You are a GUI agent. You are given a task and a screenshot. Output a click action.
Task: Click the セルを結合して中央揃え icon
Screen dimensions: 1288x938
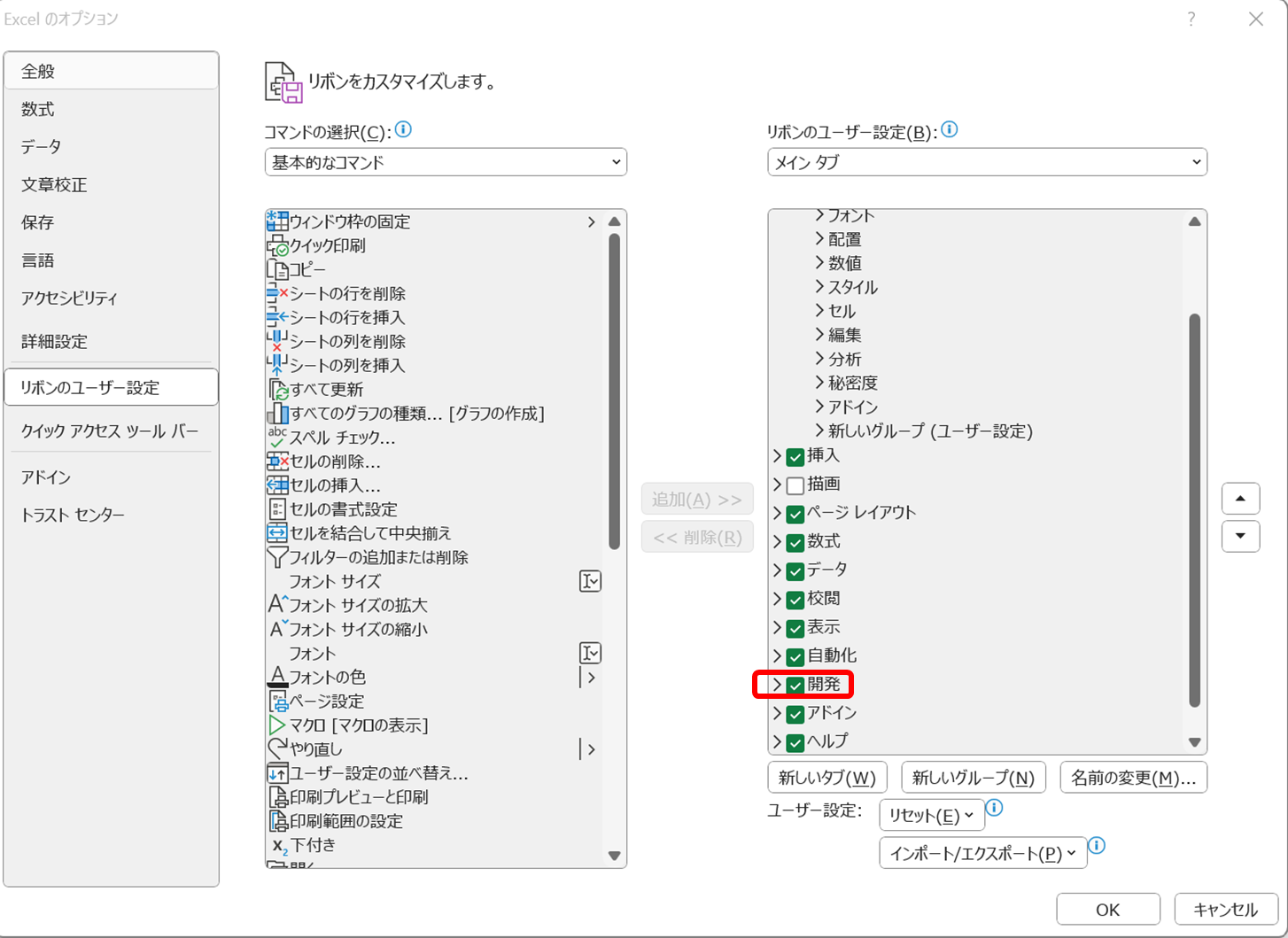(x=277, y=533)
